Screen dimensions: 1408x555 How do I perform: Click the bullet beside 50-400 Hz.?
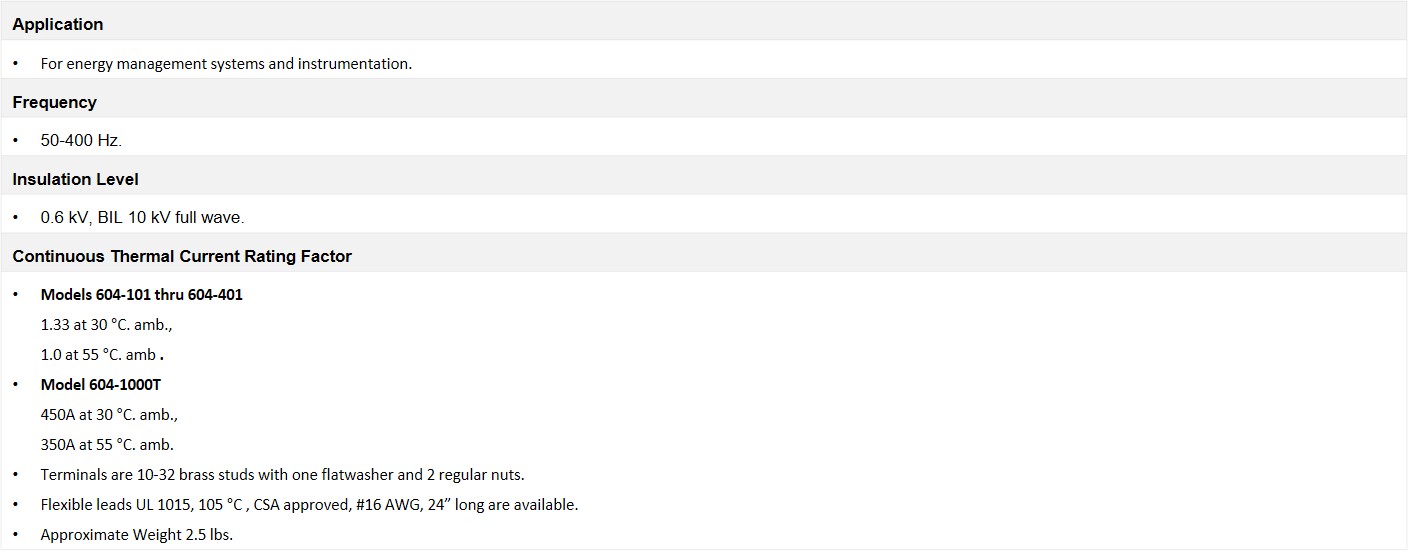point(15,140)
